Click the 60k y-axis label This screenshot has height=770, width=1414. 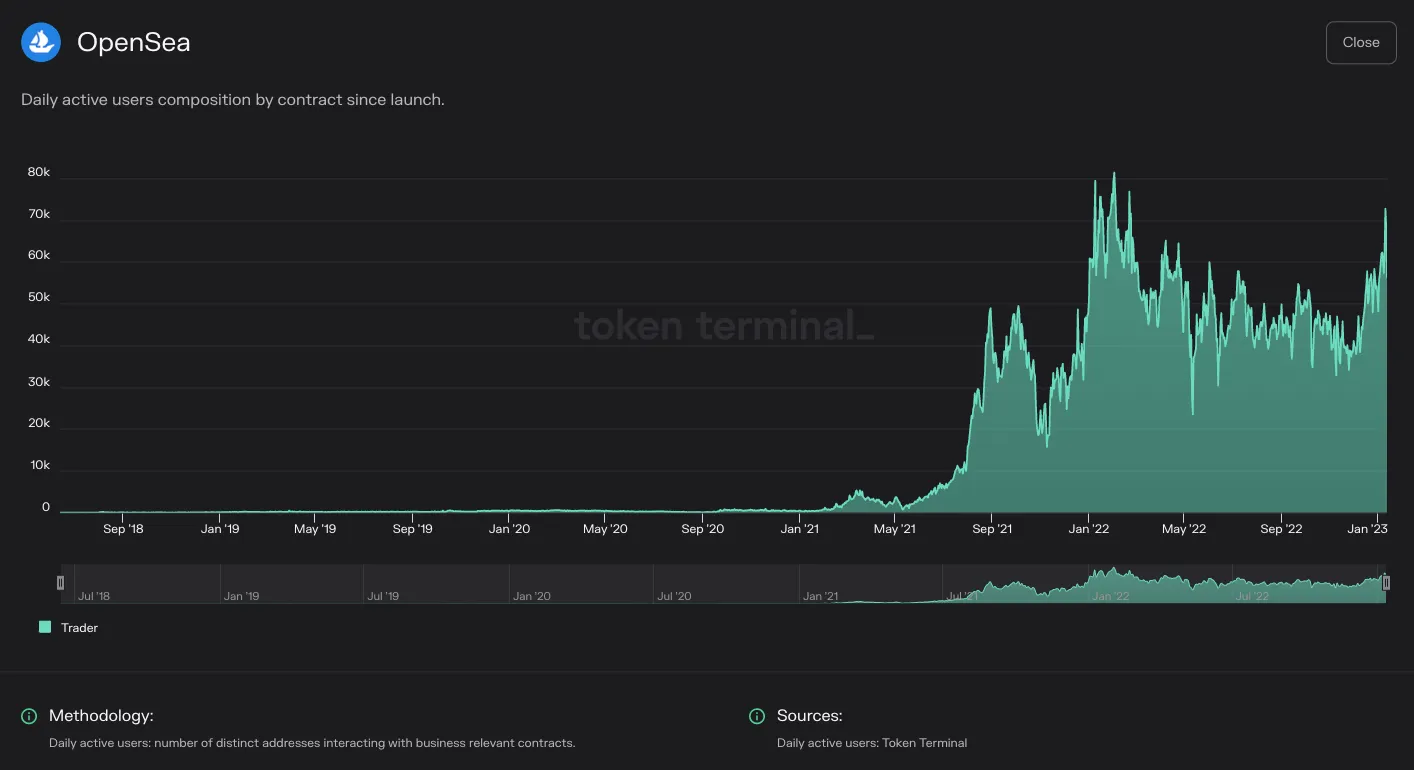tap(39, 255)
